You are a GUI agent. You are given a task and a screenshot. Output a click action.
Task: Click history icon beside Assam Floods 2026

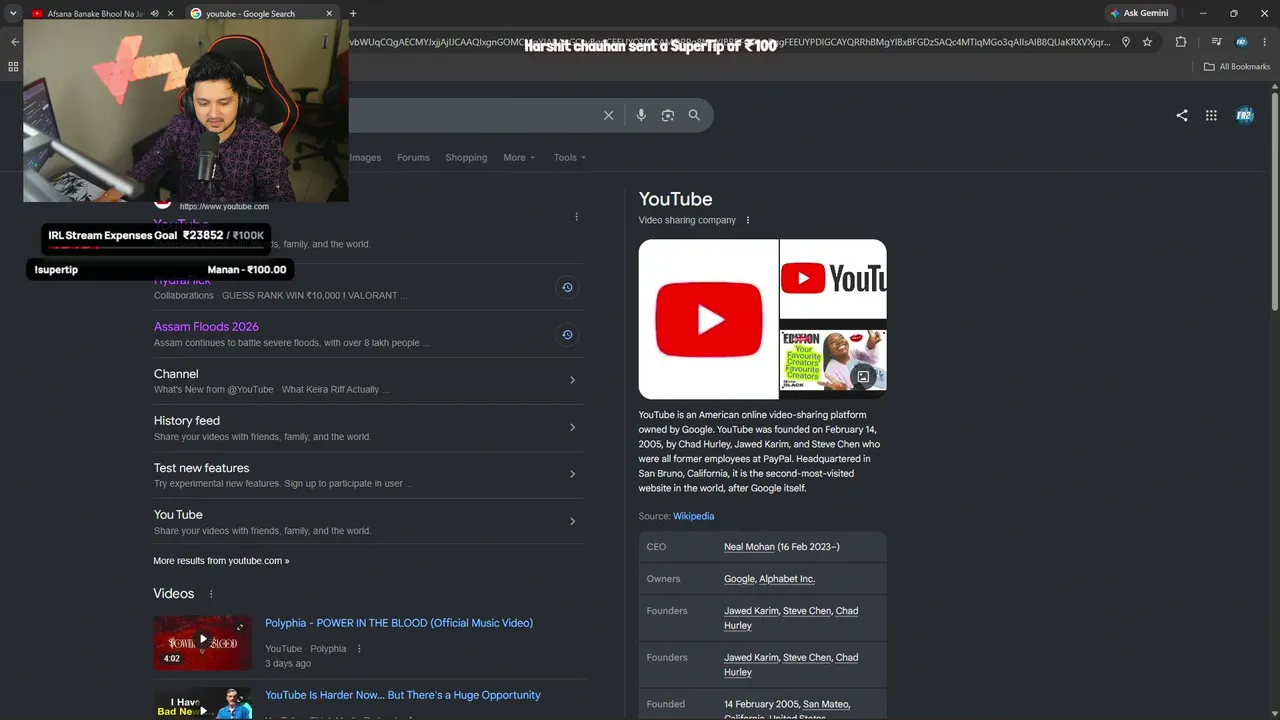pos(567,335)
